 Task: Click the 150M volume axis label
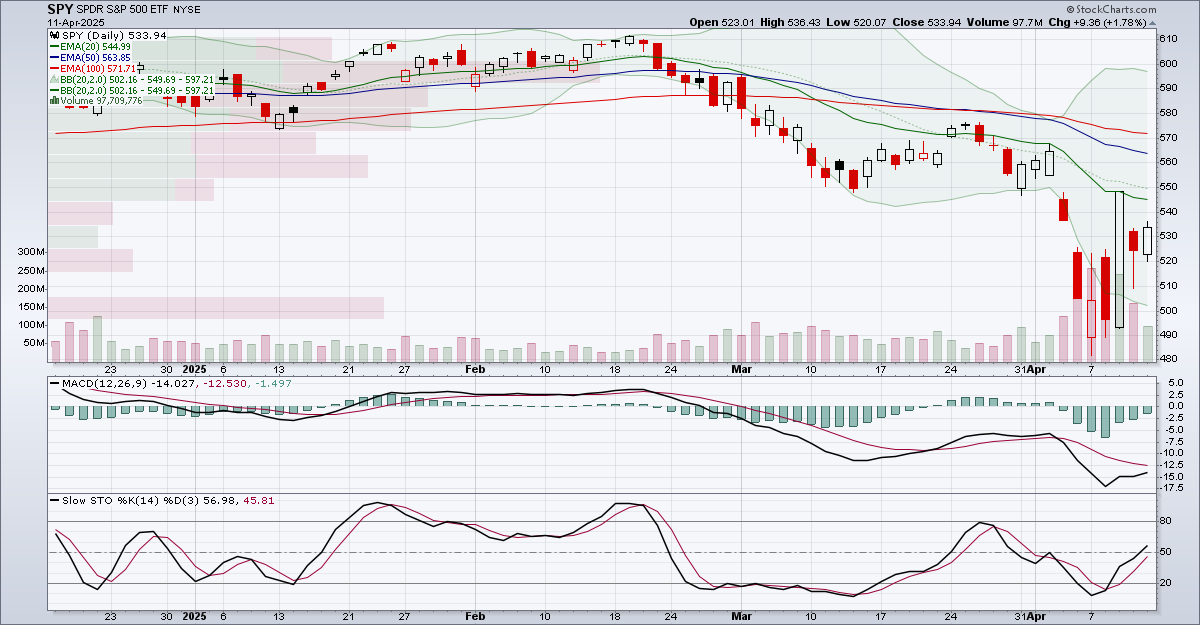pos(32,306)
